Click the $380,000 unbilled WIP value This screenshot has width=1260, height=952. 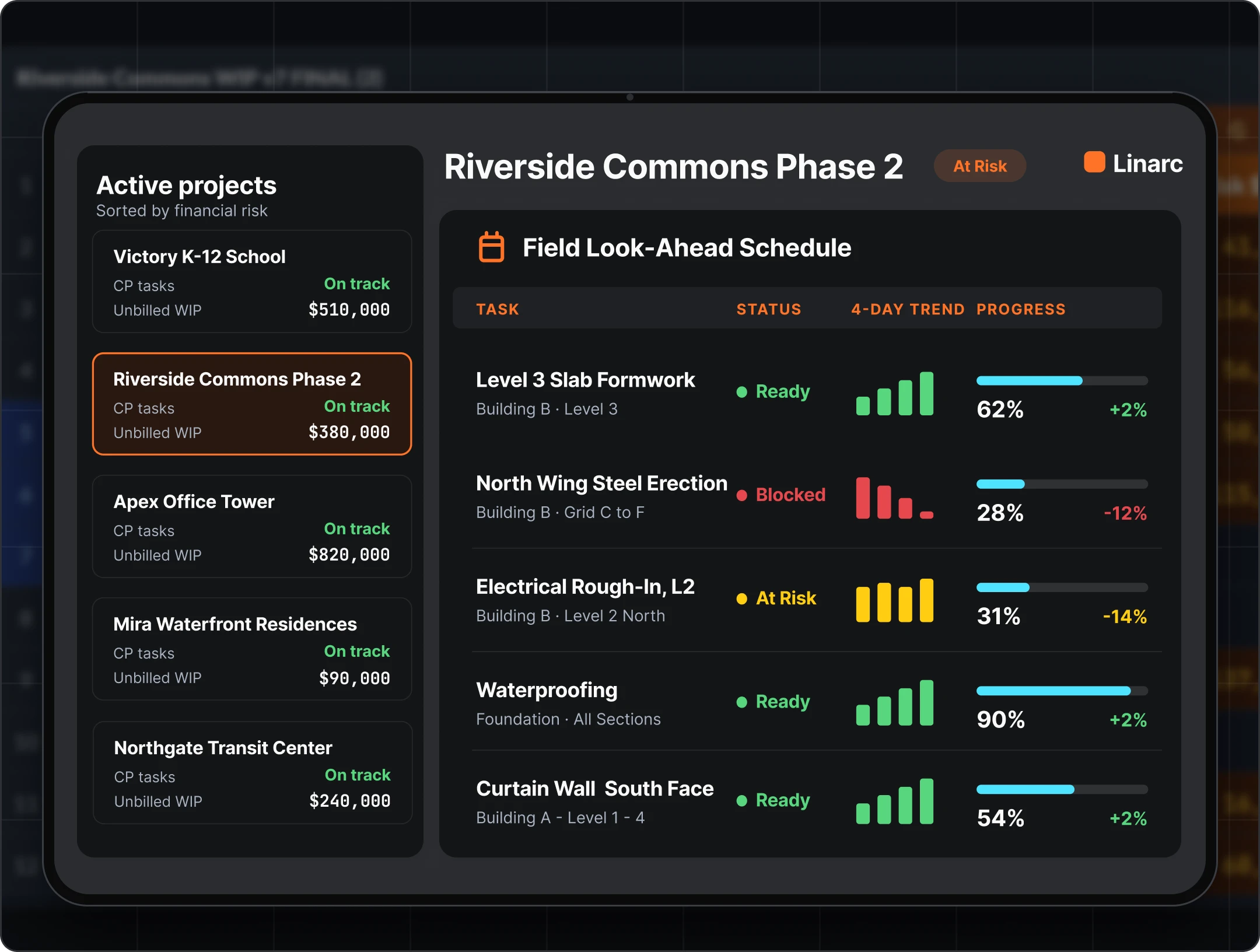coord(349,432)
